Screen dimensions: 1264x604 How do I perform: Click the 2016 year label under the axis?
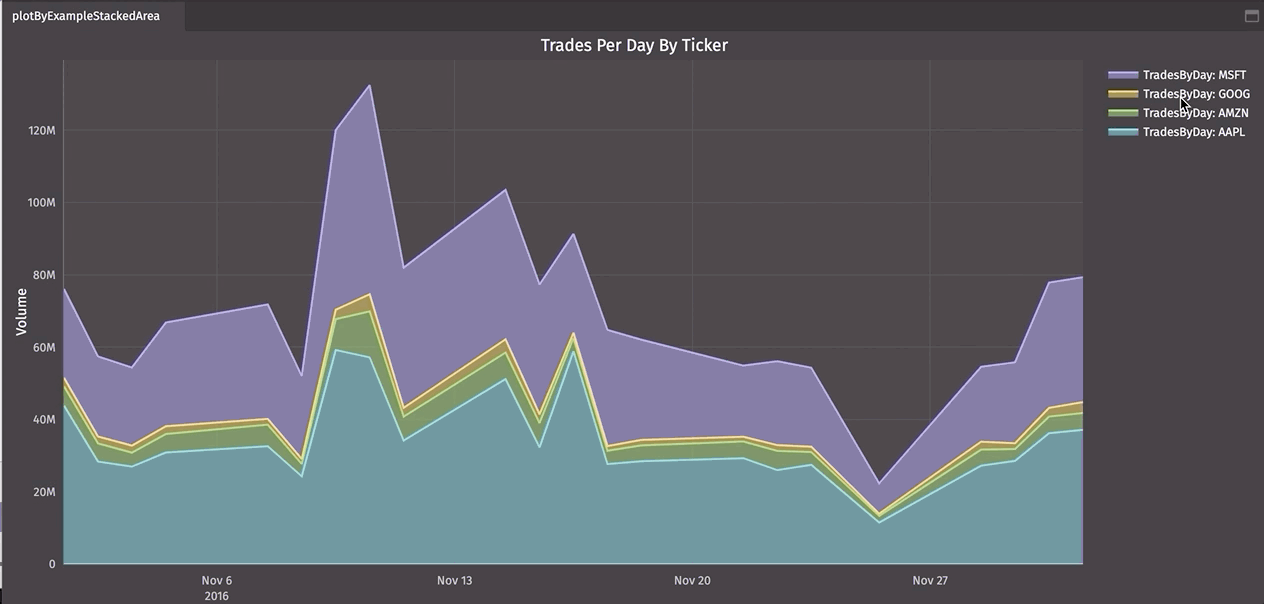(216, 596)
